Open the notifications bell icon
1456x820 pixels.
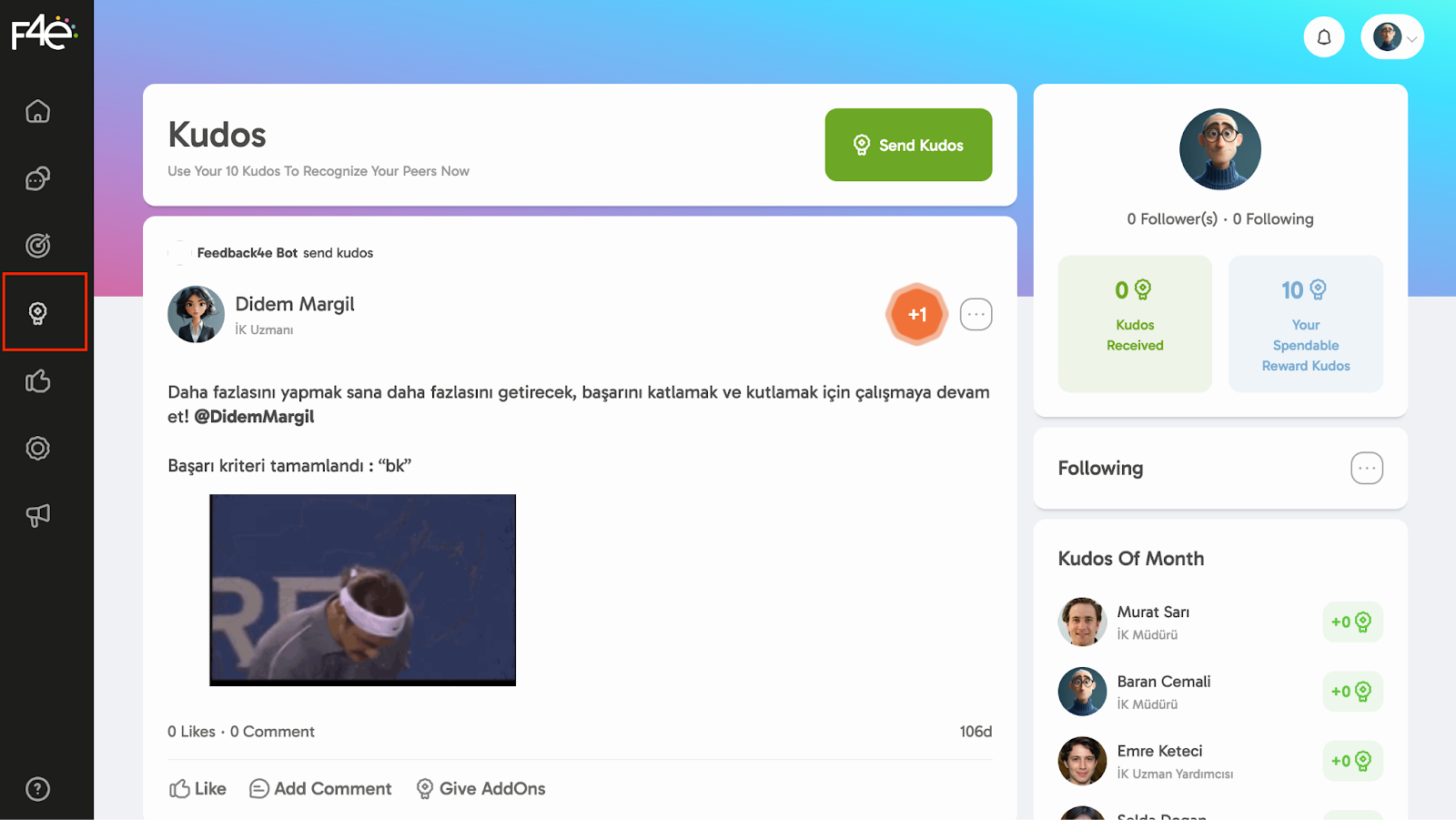coord(1324,37)
